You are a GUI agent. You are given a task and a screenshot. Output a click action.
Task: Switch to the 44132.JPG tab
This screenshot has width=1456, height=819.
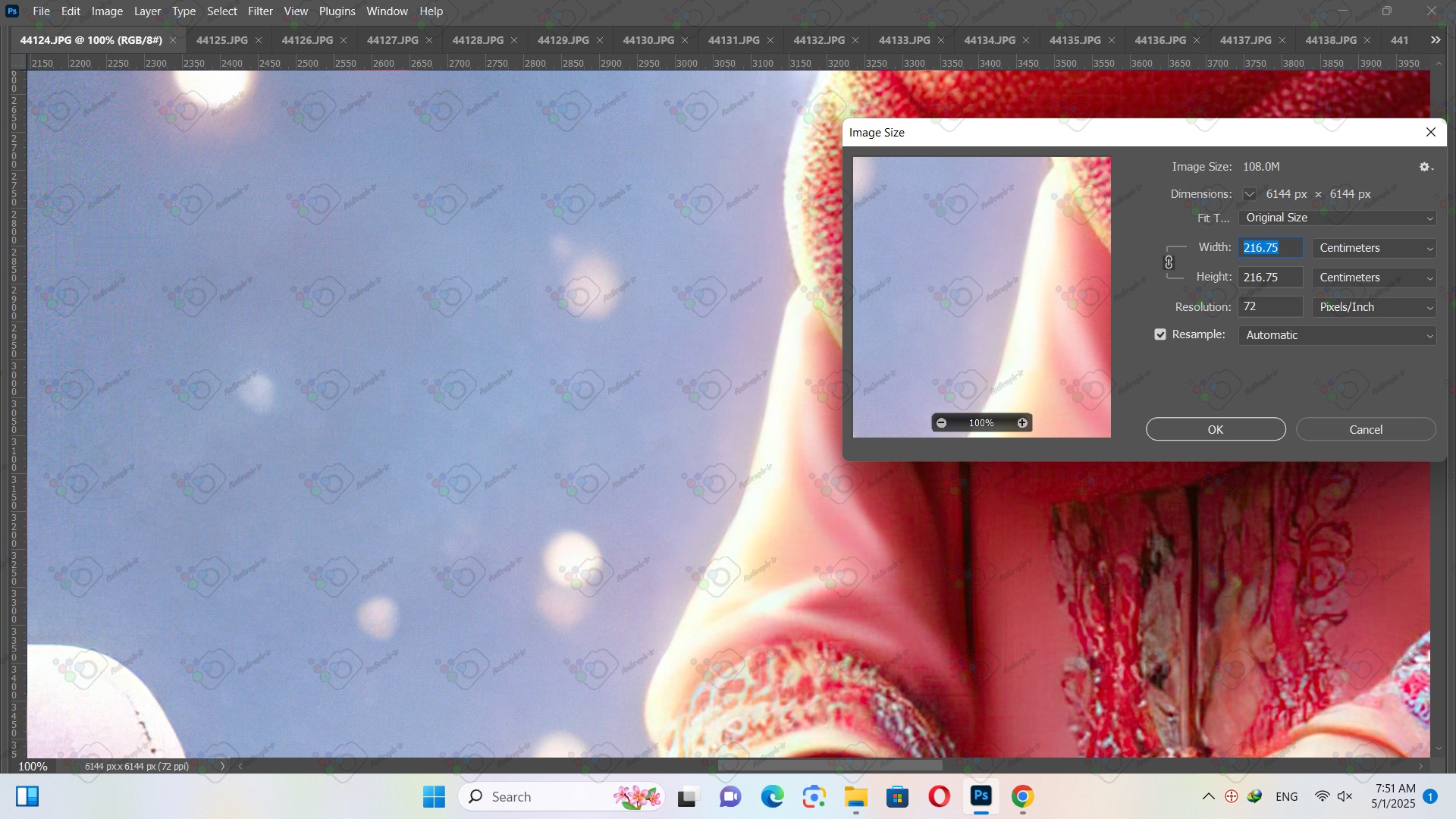pos(819,40)
